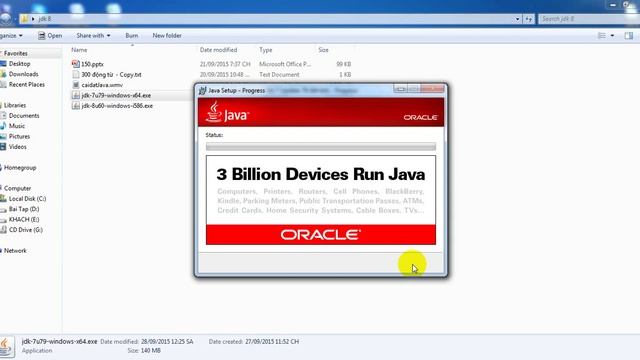Toggle the preview pane icon

coord(629,36)
